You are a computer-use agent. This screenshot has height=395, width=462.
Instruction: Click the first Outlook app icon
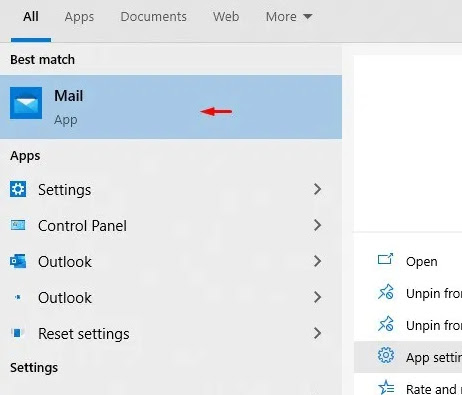coord(18,261)
